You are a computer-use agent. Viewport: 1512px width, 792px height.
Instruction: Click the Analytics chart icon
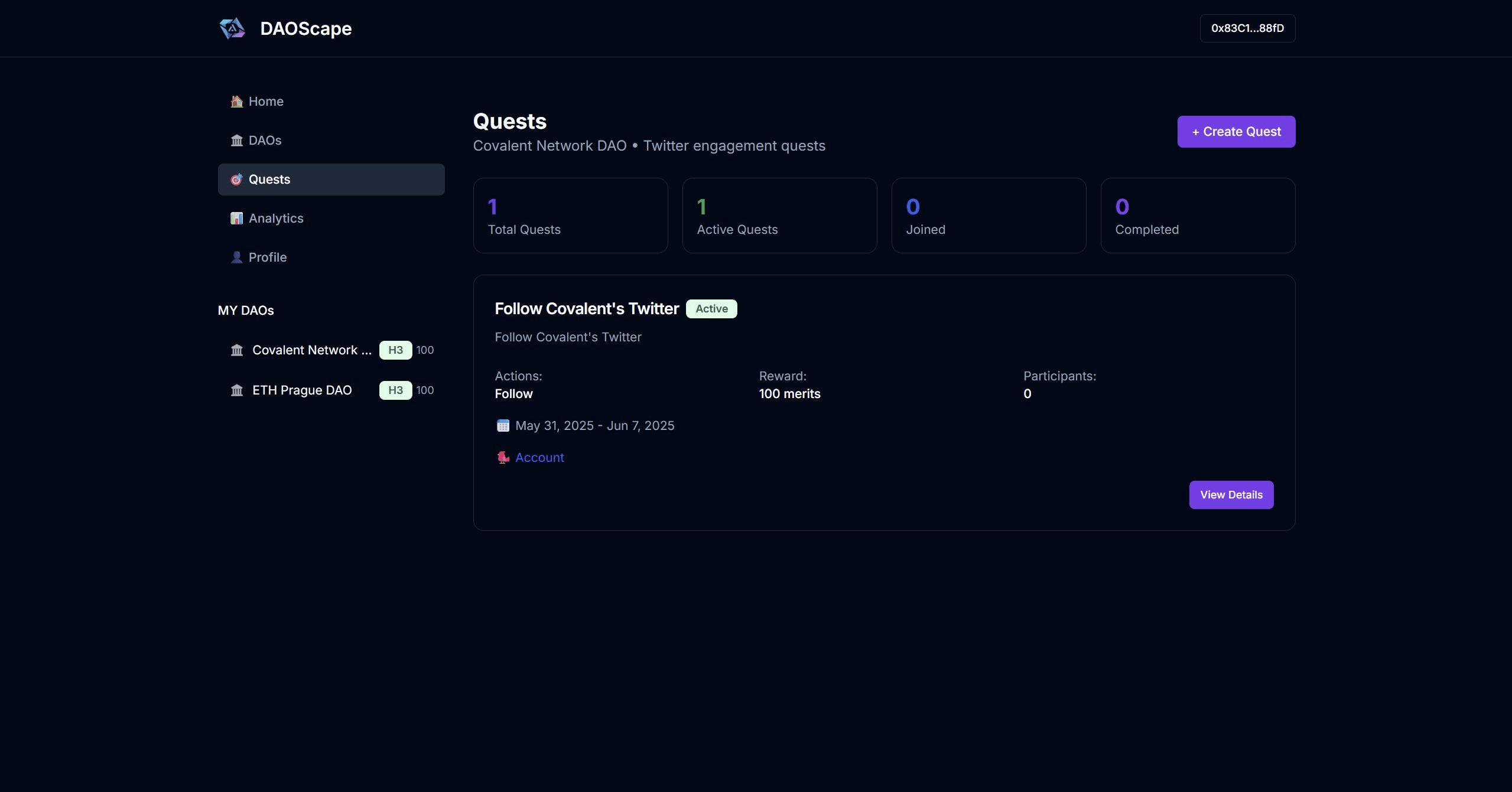coord(237,219)
